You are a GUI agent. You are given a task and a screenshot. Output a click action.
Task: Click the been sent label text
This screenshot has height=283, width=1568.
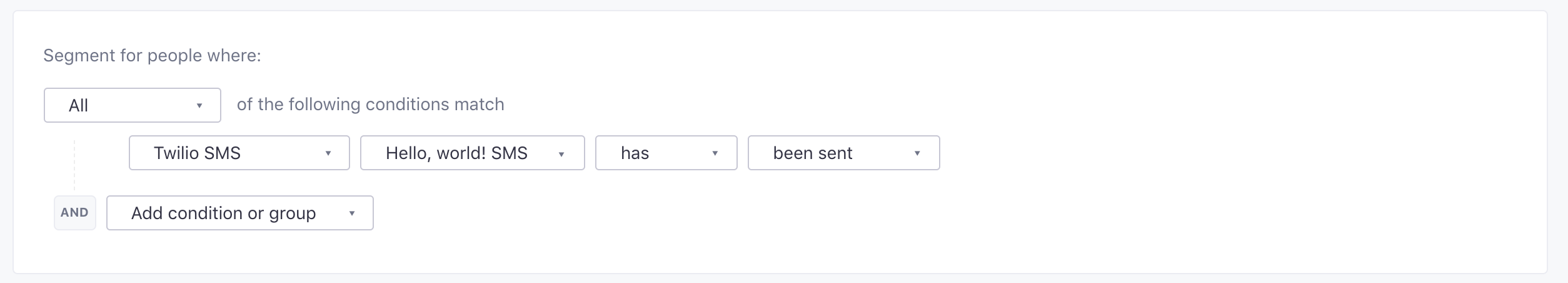coord(812,153)
